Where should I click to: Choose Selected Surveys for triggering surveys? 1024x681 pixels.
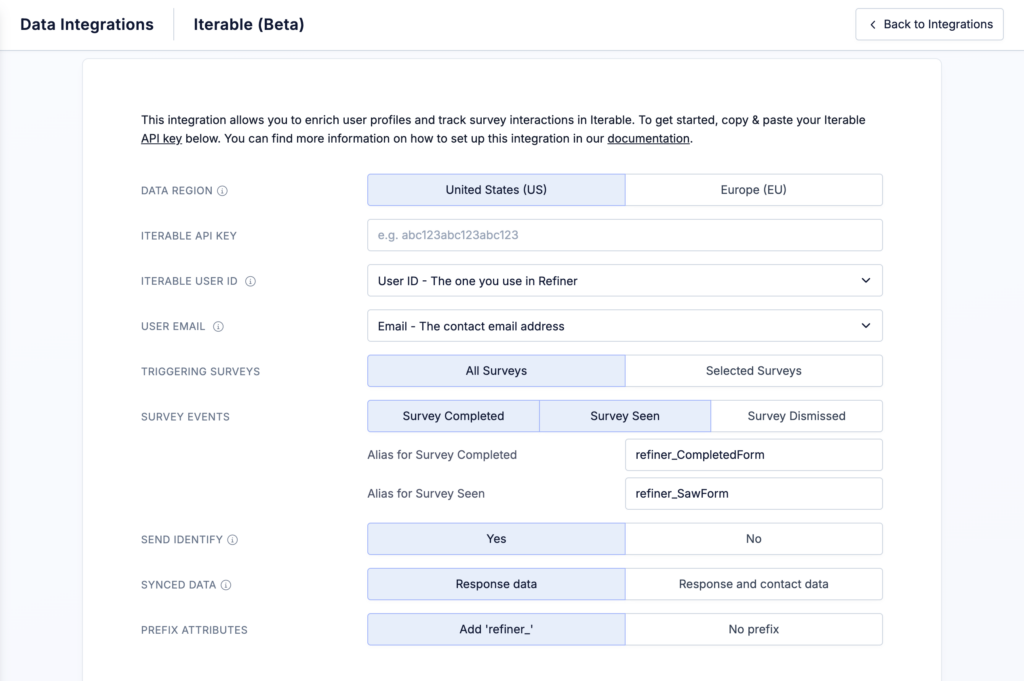coord(753,371)
